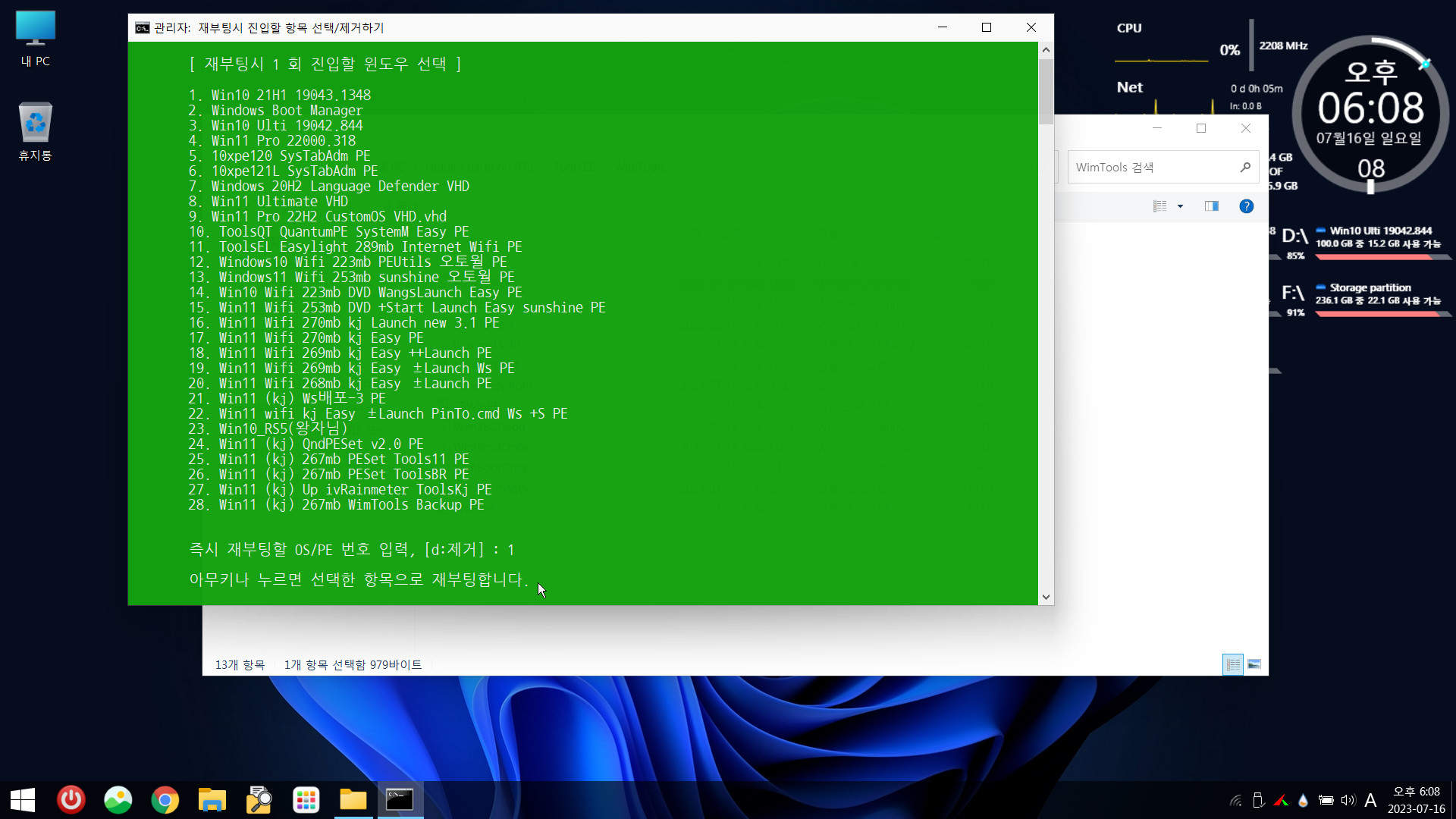
Task: Click line 1 Win10 21H1 19043.1348
Action: pyautogui.click(x=280, y=96)
